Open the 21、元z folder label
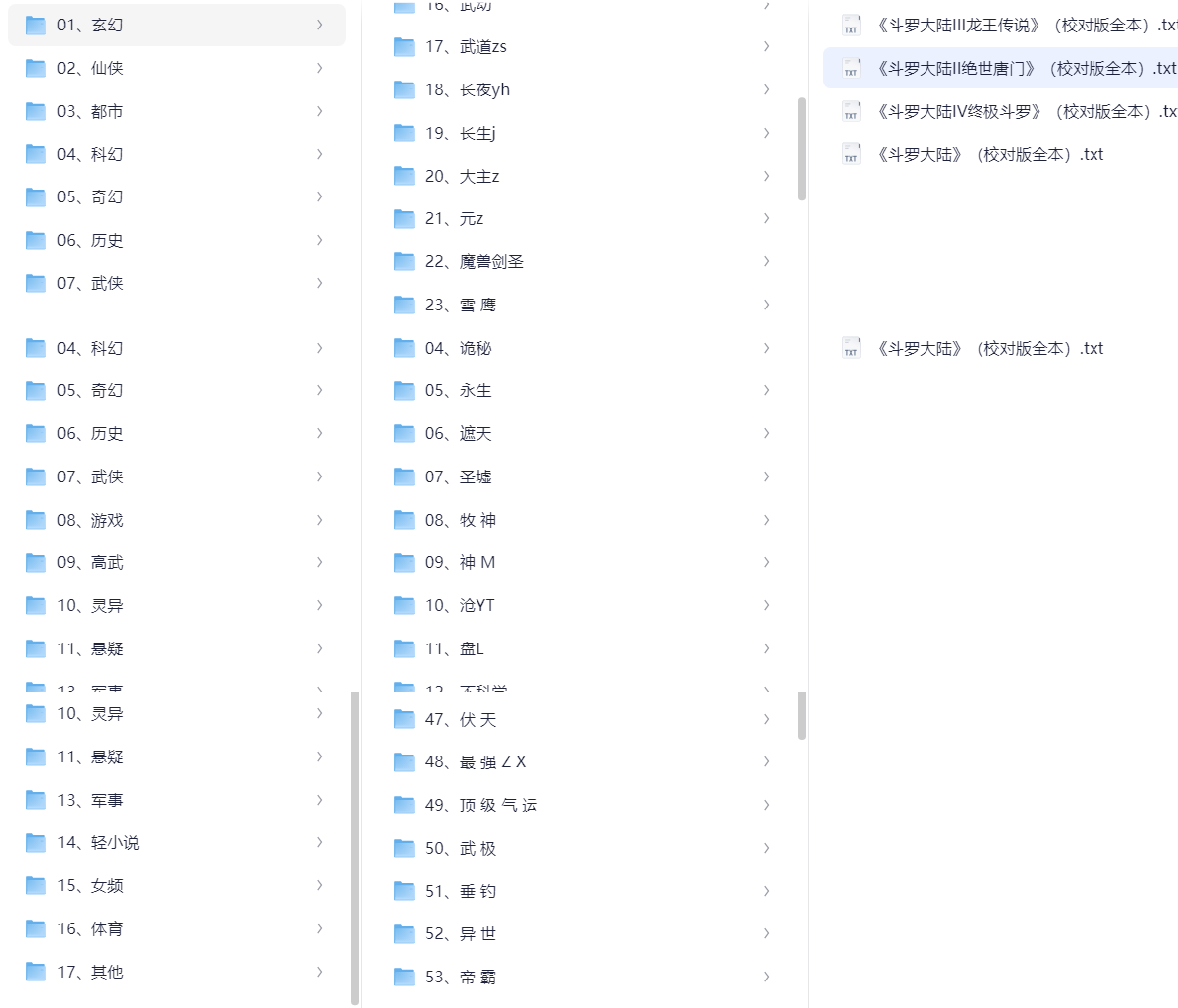This screenshot has width=1178, height=1008. [x=455, y=218]
